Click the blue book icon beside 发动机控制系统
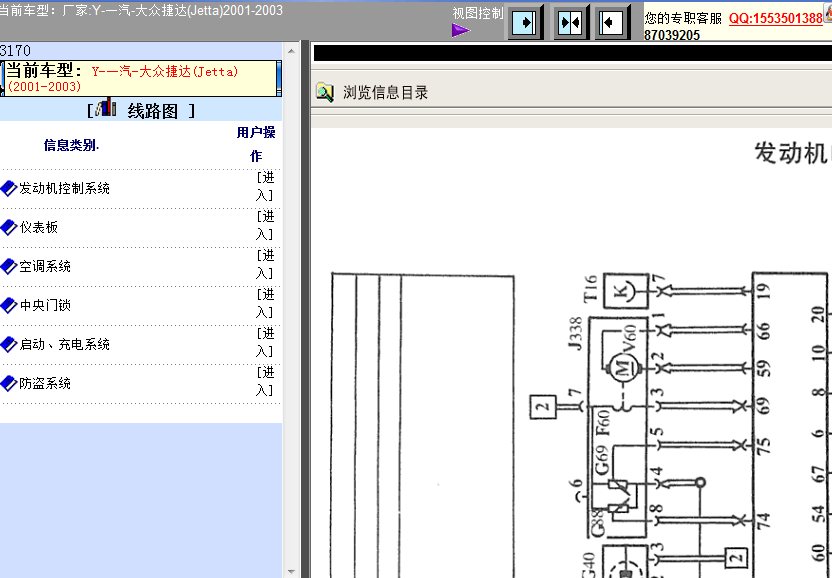The image size is (832, 578). [x=9, y=188]
